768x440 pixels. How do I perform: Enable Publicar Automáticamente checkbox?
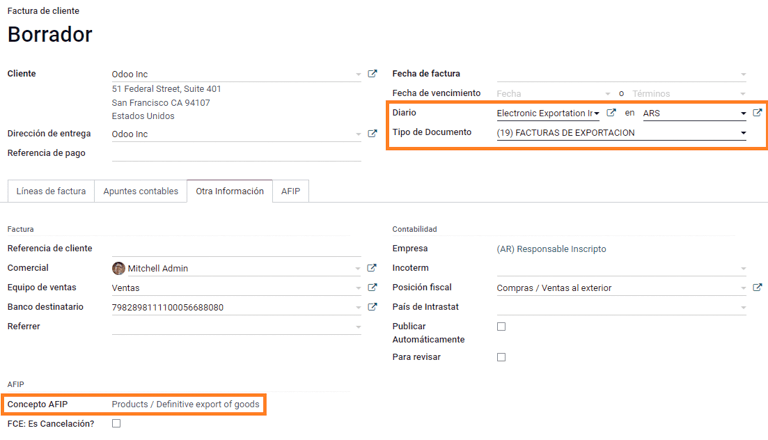(501, 327)
